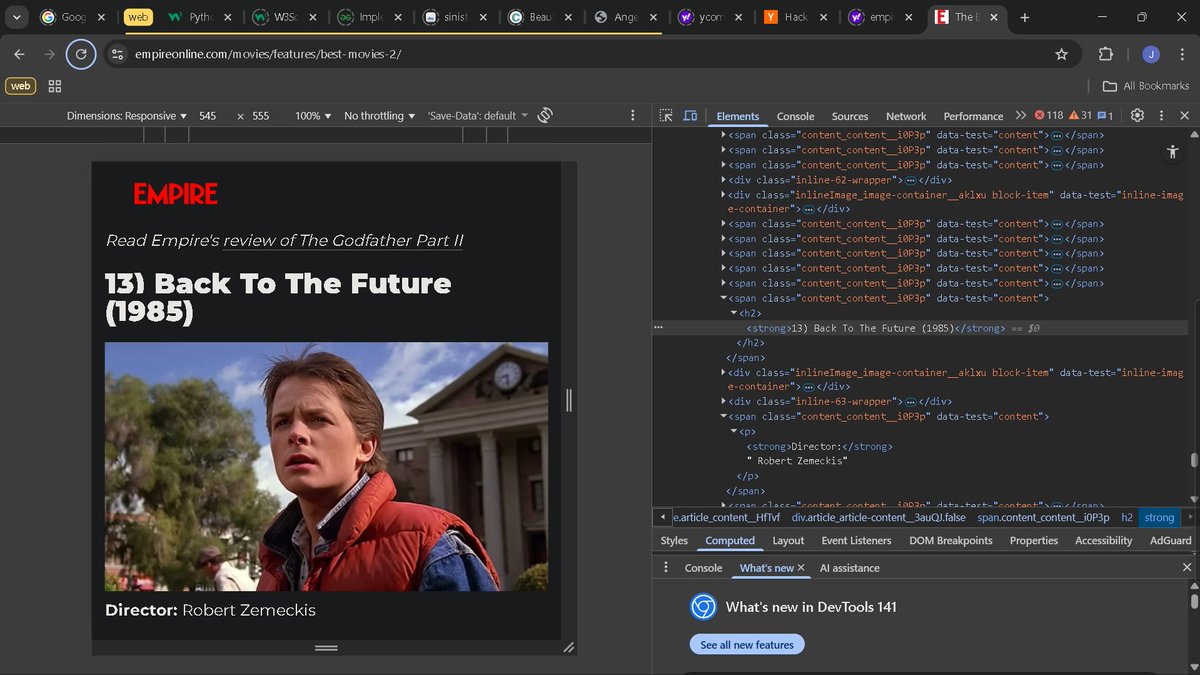Click the viewport height field showing 555
Image resolution: width=1200 pixels, height=675 pixels.
click(261, 116)
